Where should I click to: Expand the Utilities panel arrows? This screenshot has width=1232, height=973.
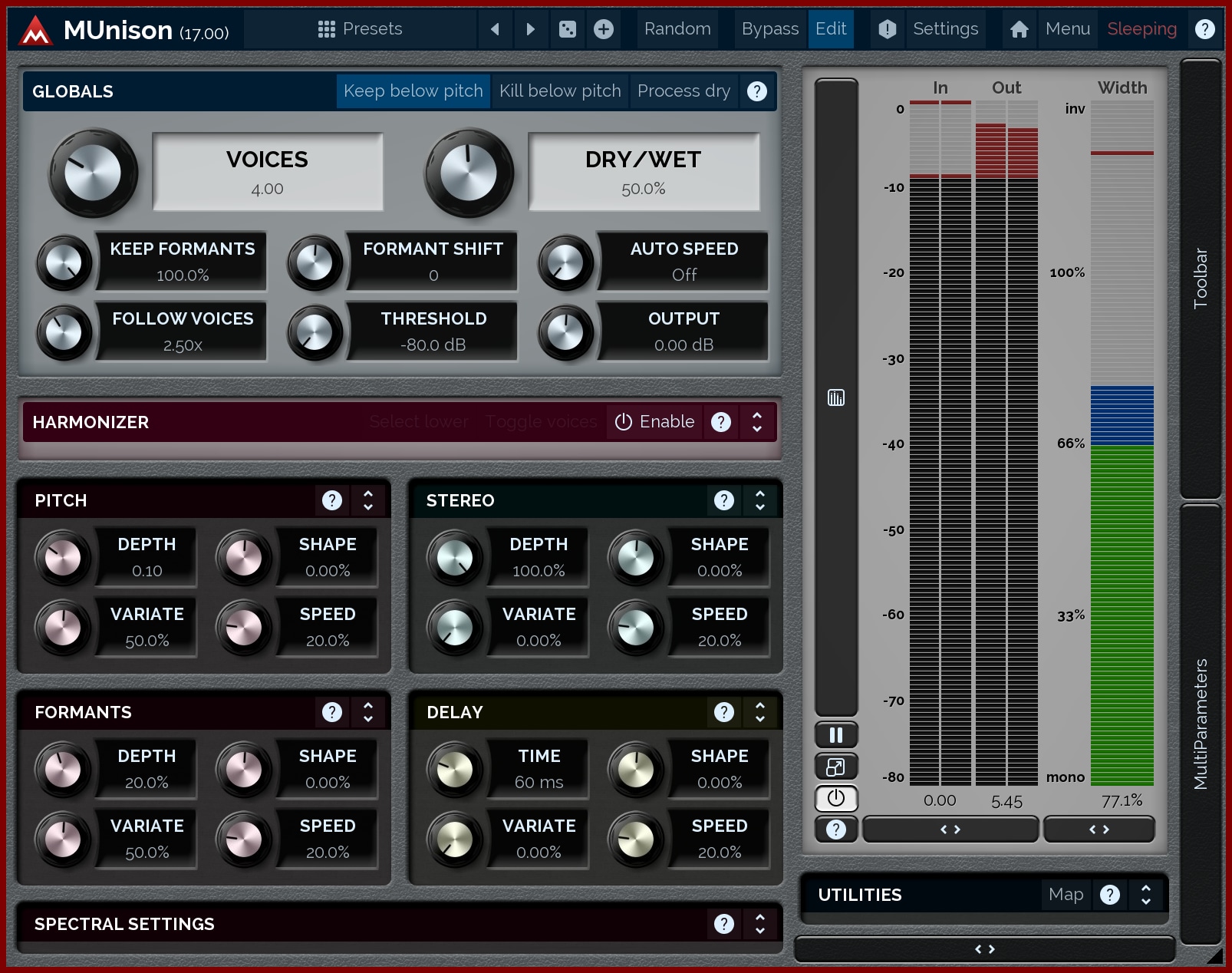tap(1145, 895)
